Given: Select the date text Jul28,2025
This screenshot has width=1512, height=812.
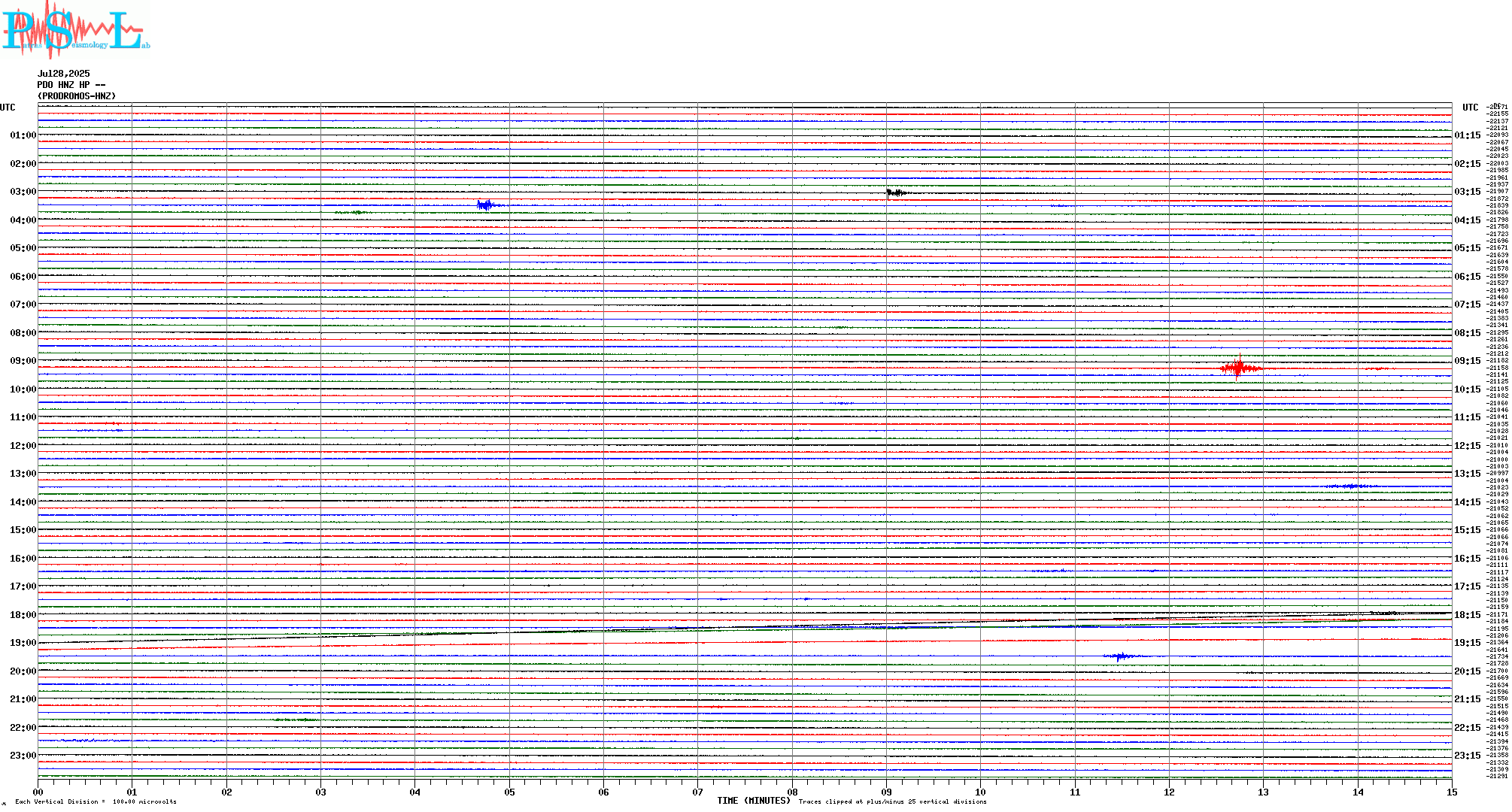Looking at the screenshot, I should 64,74.
